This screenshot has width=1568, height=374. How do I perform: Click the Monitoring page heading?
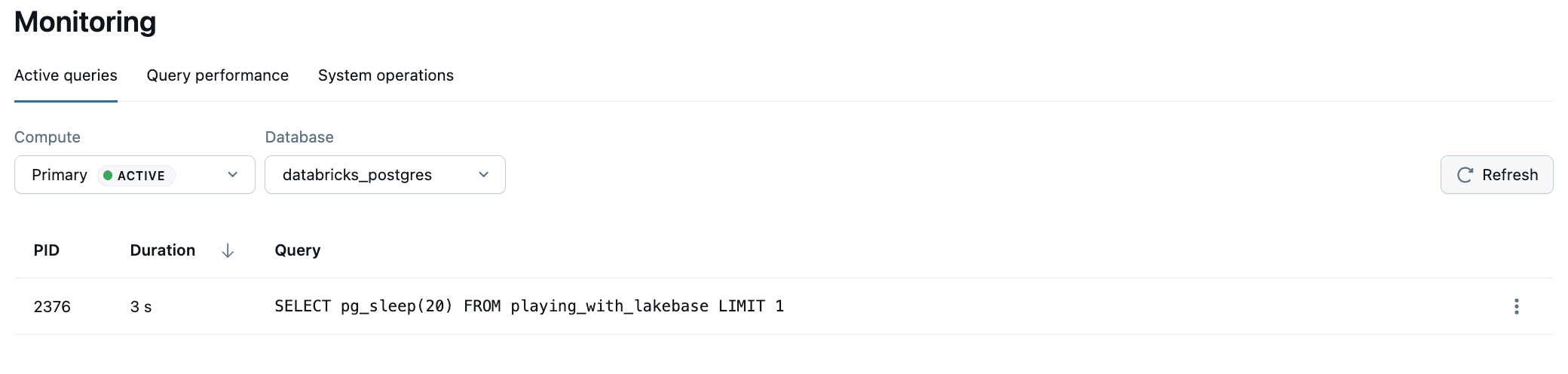85,22
